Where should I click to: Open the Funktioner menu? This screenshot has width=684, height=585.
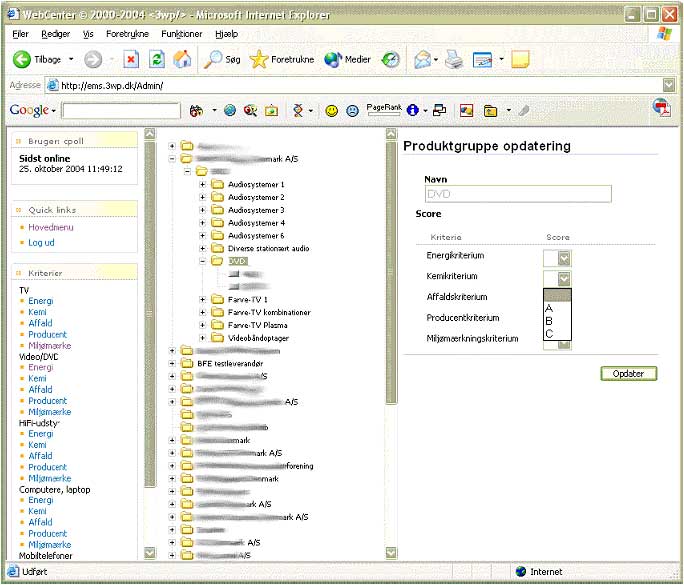coord(181,34)
